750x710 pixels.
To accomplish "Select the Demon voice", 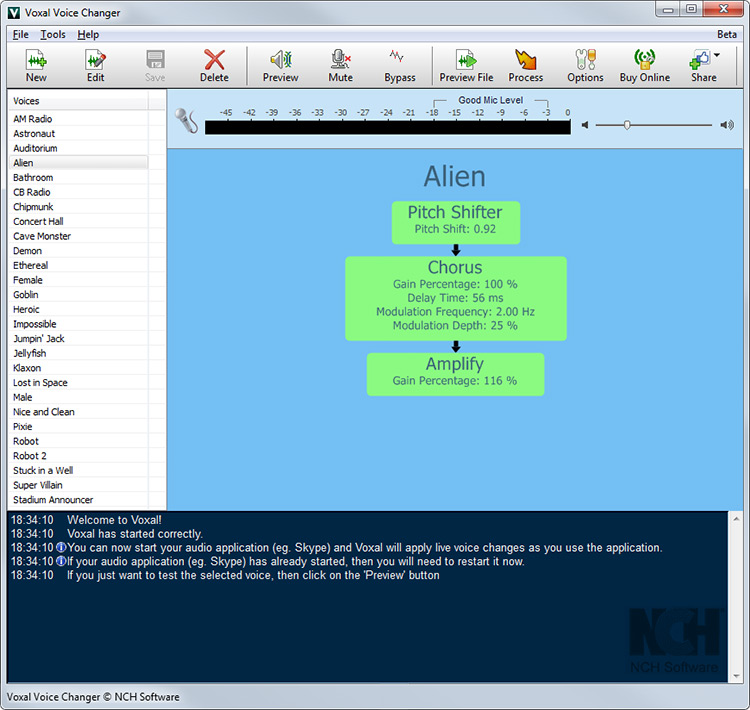I will click(78, 251).
